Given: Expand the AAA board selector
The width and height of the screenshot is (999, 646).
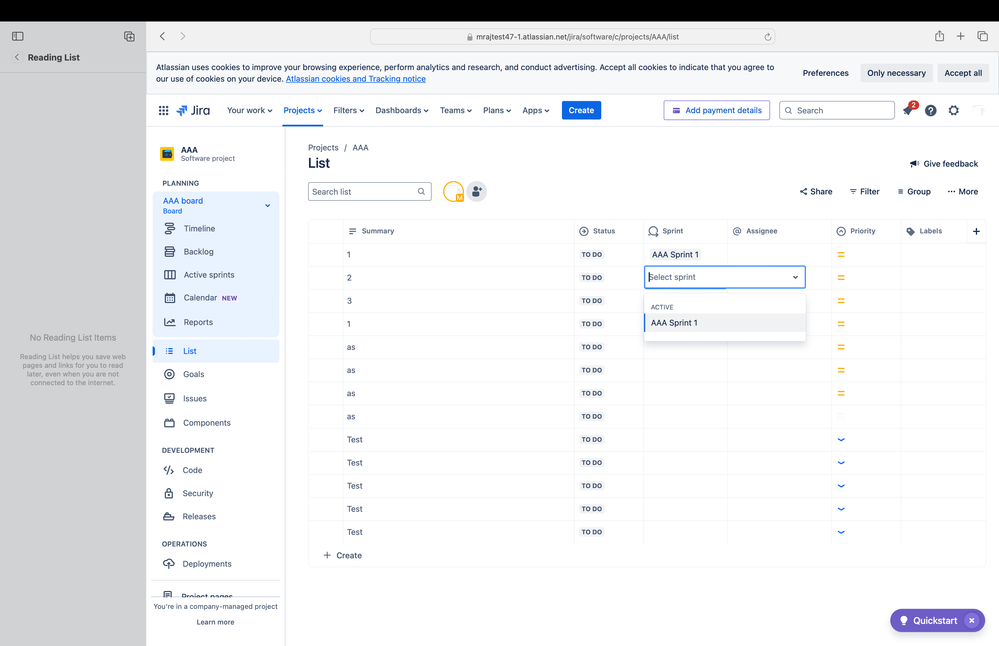Looking at the screenshot, I should pos(268,205).
